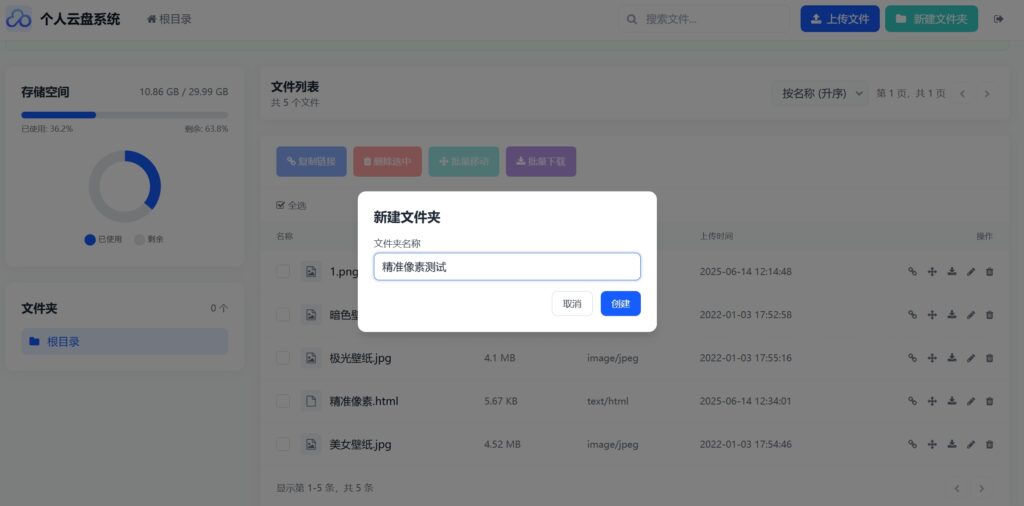Toggle the 全选 select-all checkbox
Image resolution: width=1024 pixels, height=506 pixels.
click(281, 206)
